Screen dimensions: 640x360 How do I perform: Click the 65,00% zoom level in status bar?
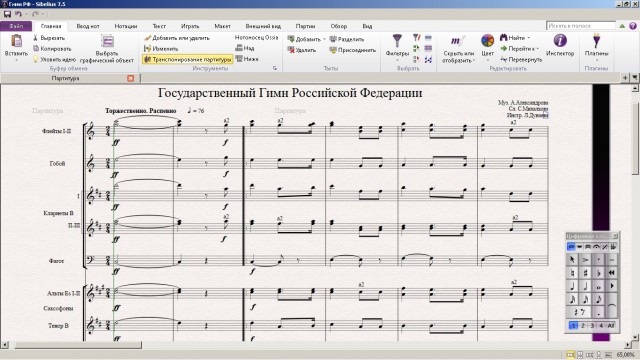pyautogui.click(x=625, y=355)
